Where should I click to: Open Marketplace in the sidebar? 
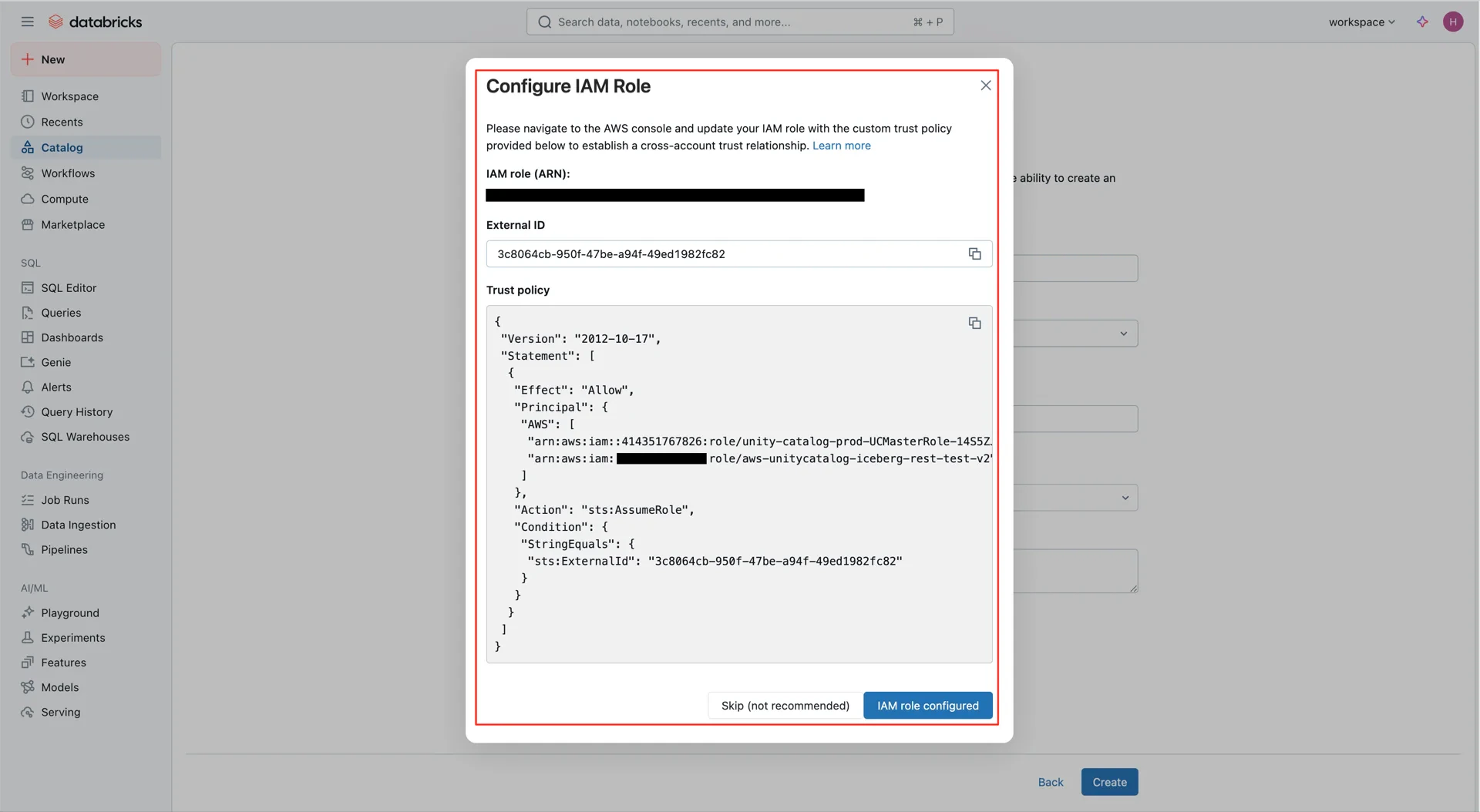[86, 224]
